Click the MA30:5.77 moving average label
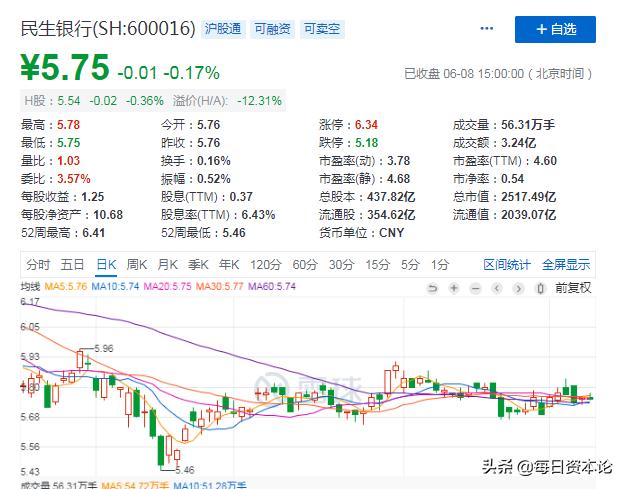 point(220,286)
